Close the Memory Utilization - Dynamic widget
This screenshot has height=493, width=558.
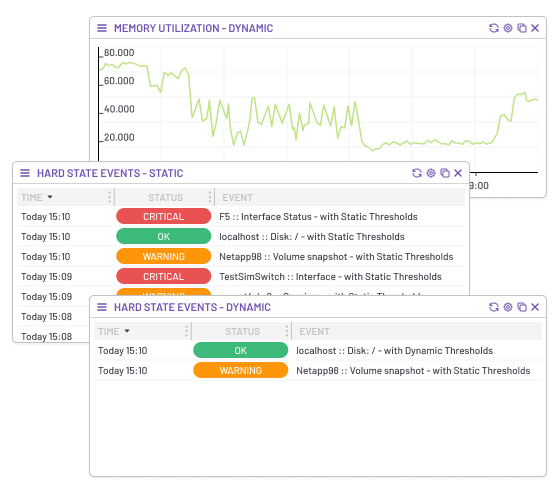pos(535,28)
